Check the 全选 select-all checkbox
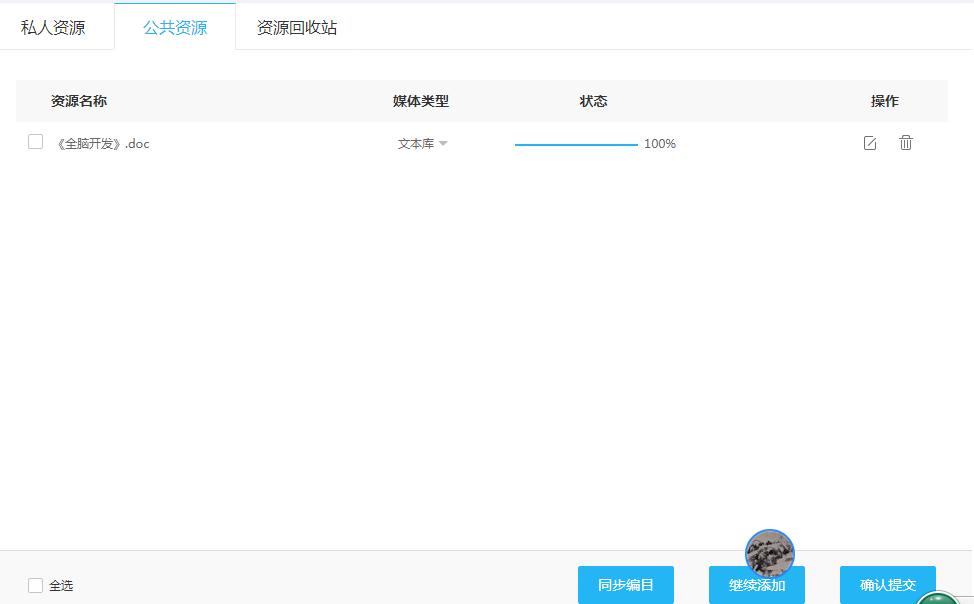The height and width of the screenshot is (604, 974). [x=35, y=585]
